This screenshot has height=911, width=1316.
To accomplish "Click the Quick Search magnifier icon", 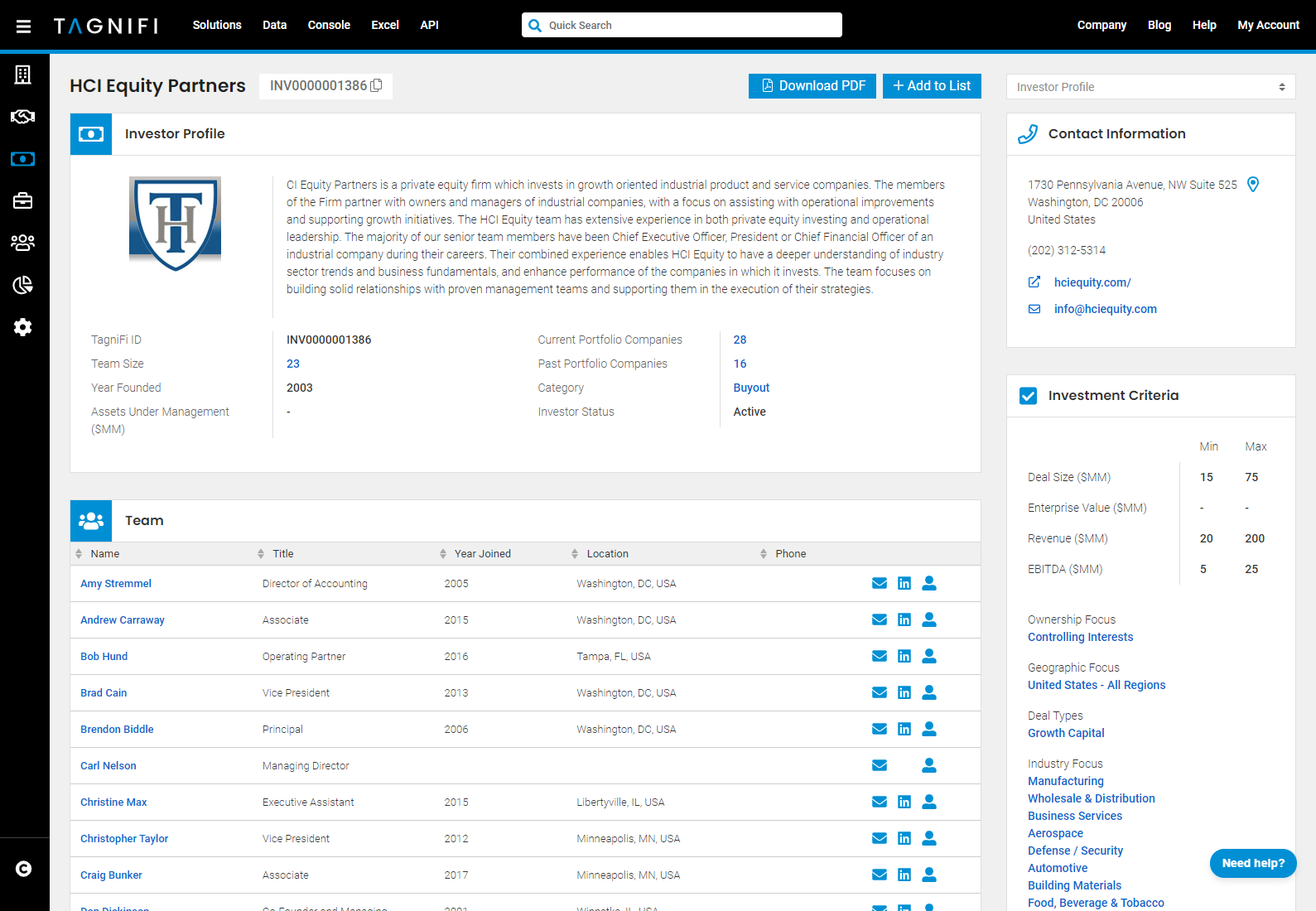I will pos(535,25).
